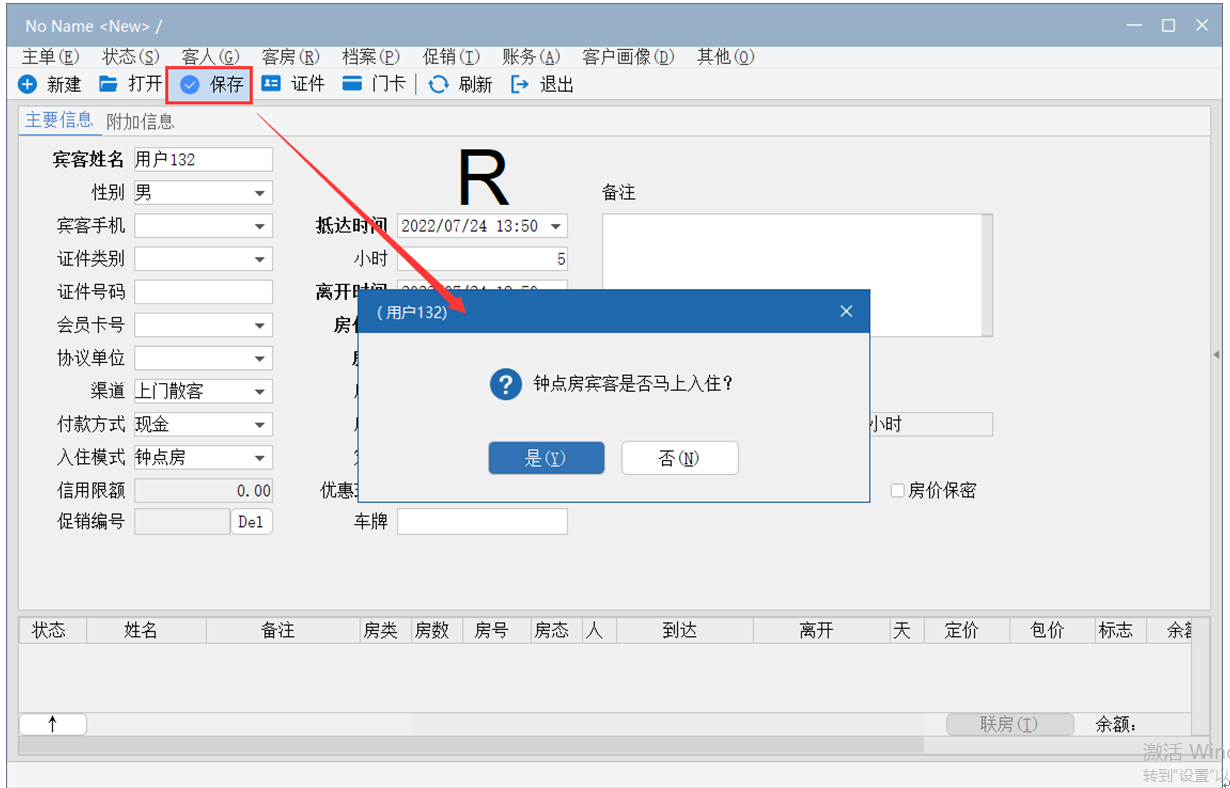Click the 门卡 (door card) toolbar icon
This screenshot has height=788, width=1230.
coord(352,84)
